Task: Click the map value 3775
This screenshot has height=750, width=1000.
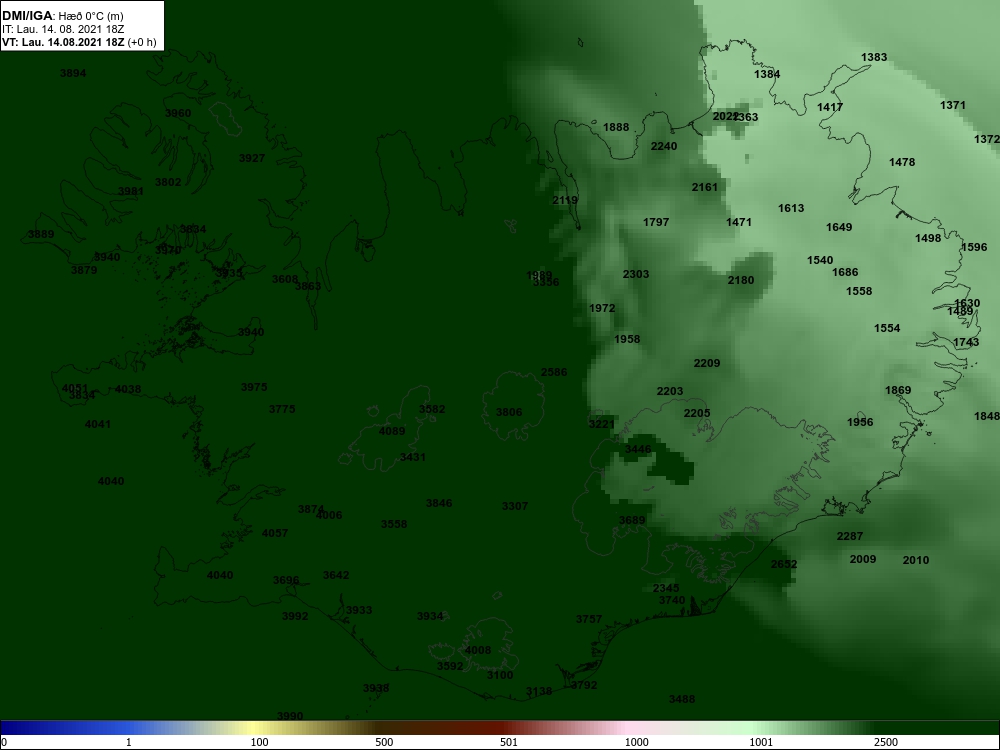Action: click(x=282, y=409)
